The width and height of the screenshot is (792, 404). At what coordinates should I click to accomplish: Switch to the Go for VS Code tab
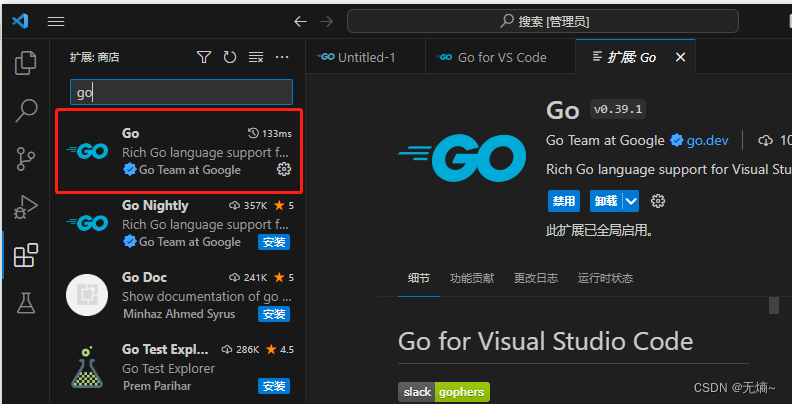[500, 57]
